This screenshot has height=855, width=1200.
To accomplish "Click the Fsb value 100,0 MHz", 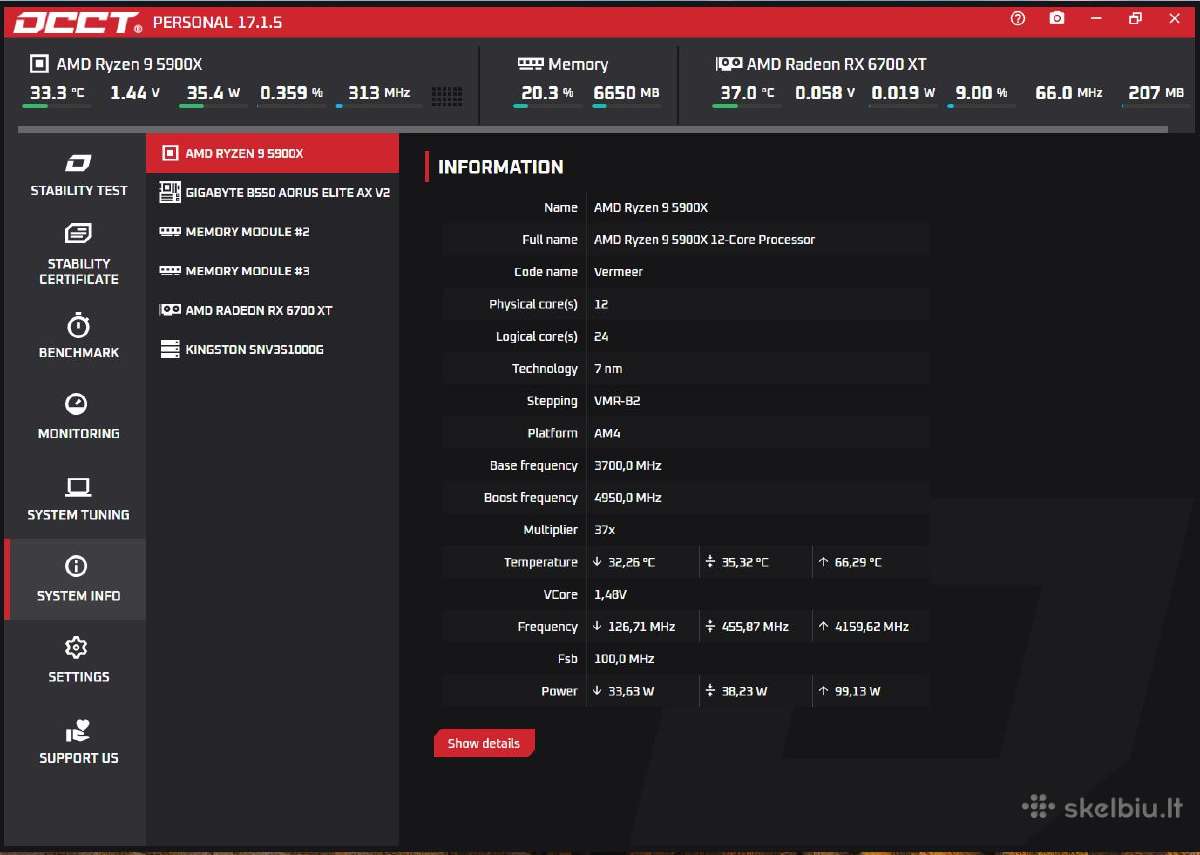I will 624,658.
